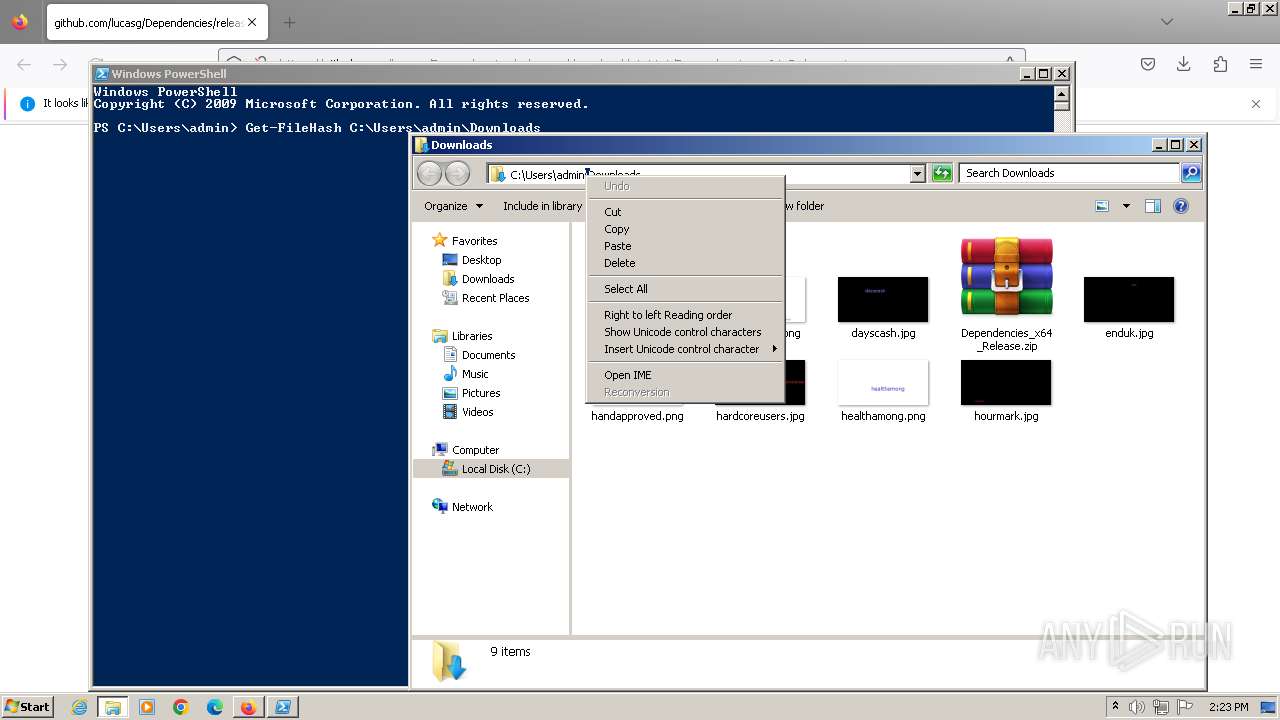Image resolution: width=1280 pixels, height=720 pixels.
Task: Select the hourmark.jpg thumbnail
Action: [x=1006, y=383]
